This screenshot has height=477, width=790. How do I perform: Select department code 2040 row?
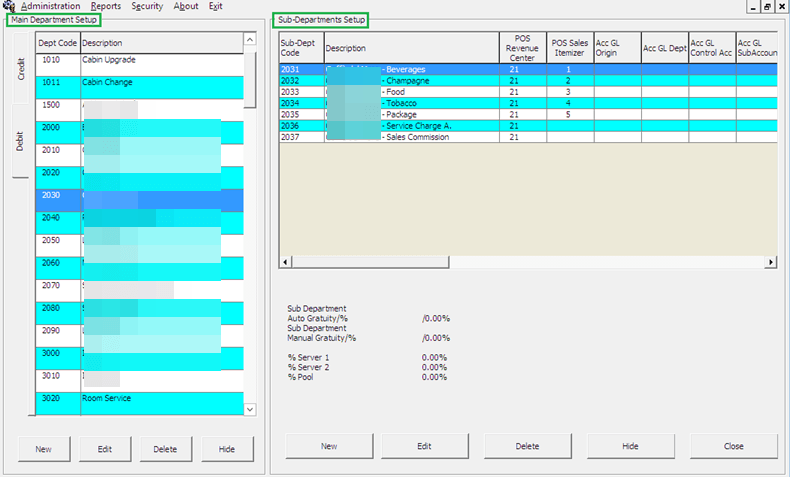[140, 223]
